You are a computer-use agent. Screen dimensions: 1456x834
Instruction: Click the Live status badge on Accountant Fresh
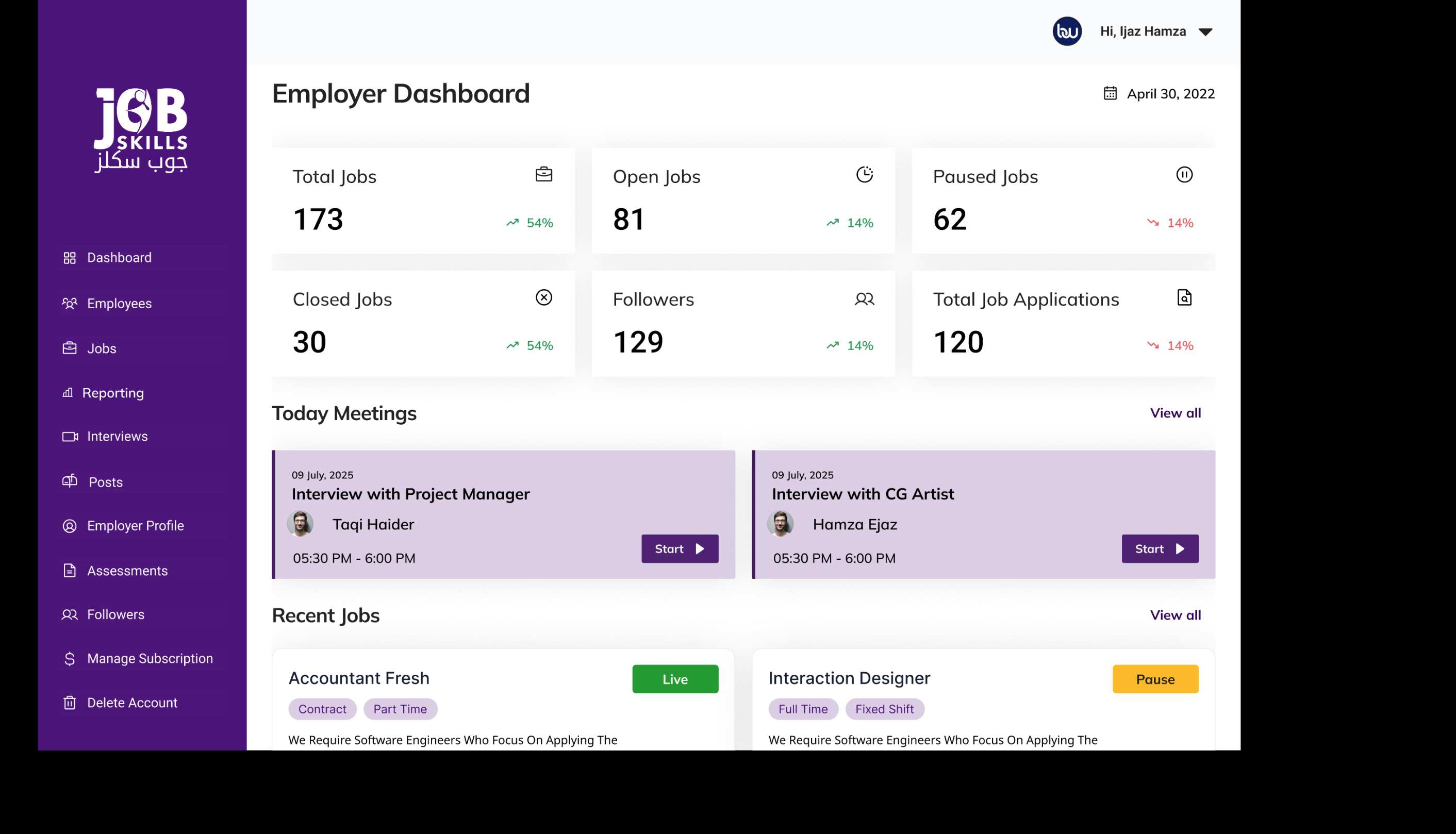(675, 679)
